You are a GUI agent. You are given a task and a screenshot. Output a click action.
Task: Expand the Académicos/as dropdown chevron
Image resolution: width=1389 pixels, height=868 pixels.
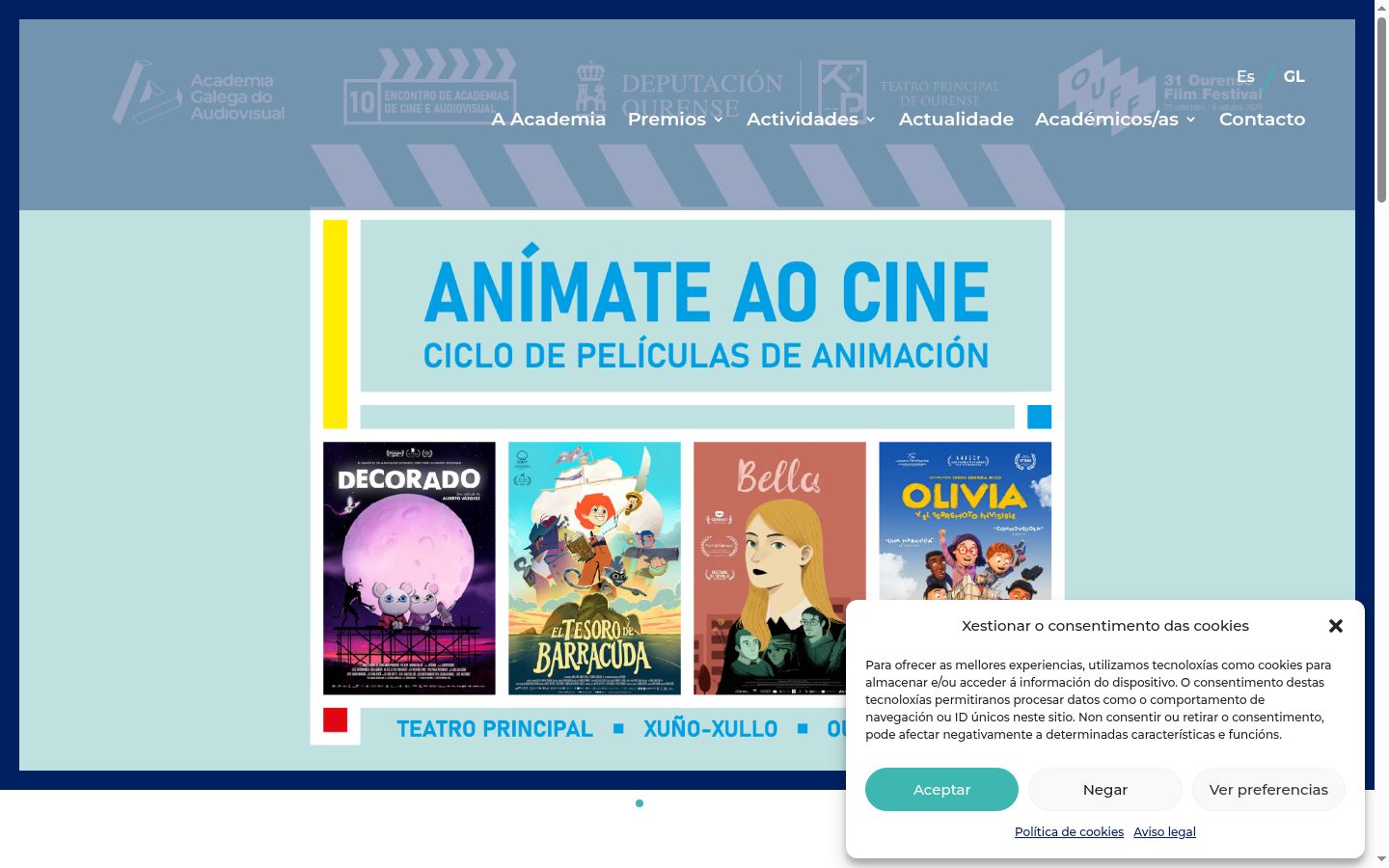pyautogui.click(x=1190, y=120)
